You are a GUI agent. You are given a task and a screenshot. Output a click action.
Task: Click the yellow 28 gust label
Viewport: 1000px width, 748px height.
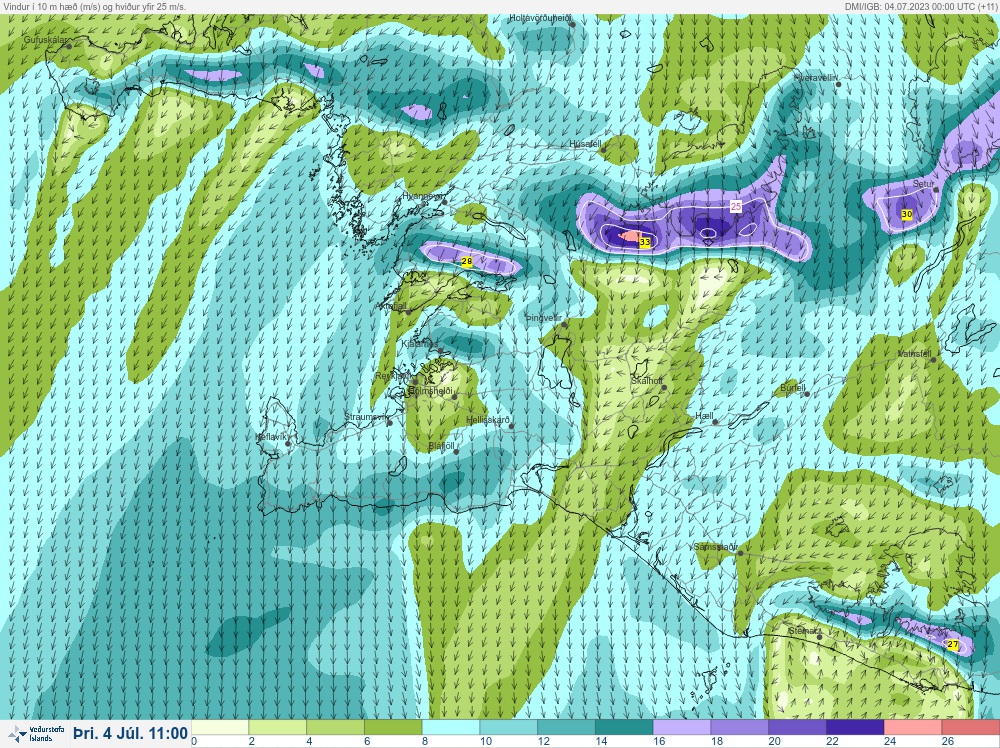tap(467, 261)
